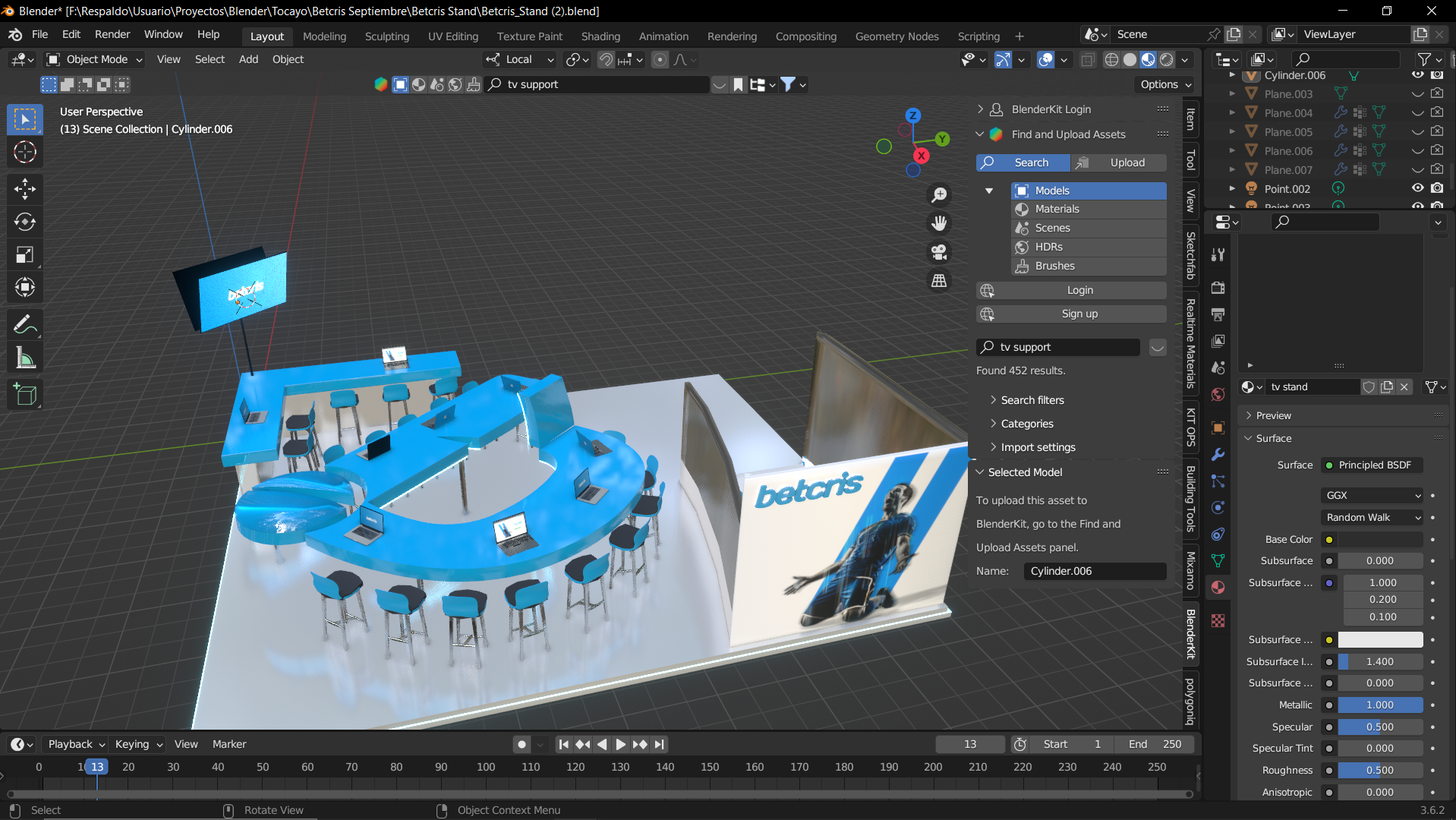Screen dimensions: 1456x820
Task: Click the Upload tab button in BlenderKit
Action: click(1119, 162)
